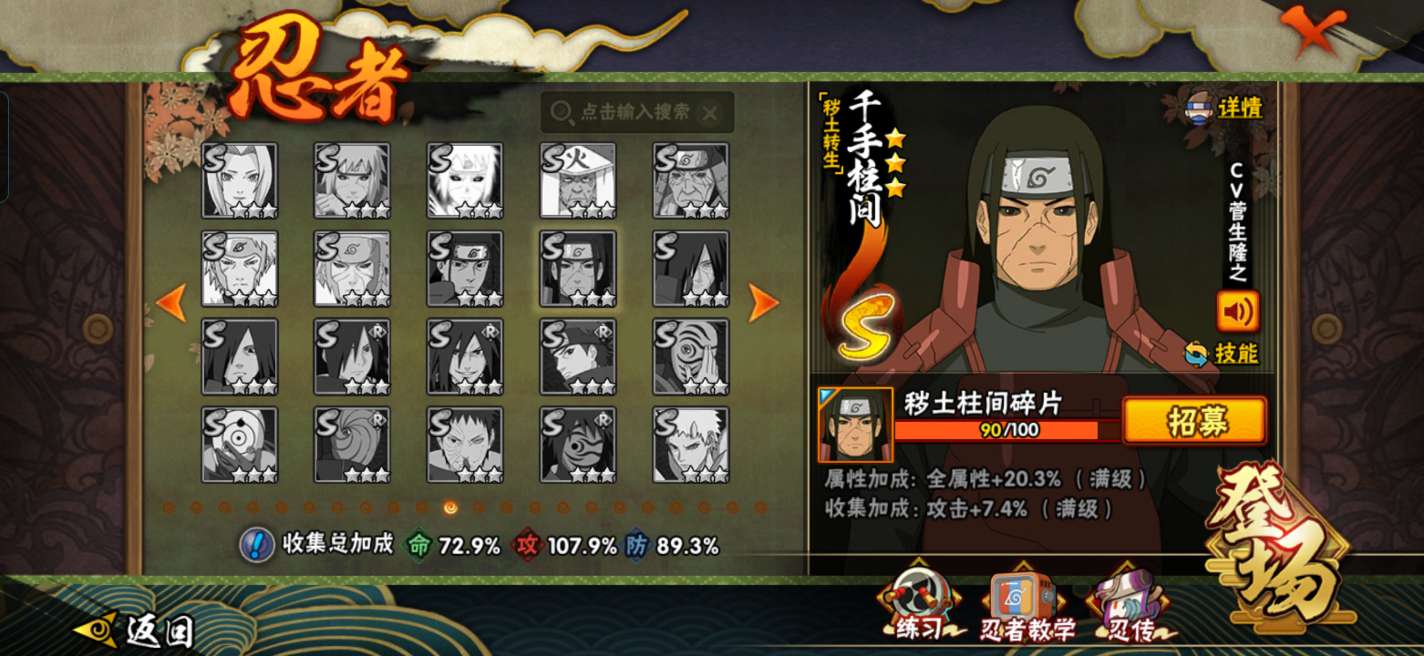Image resolution: width=1424 pixels, height=656 pixels.
Task: Open the 练习 practice mode icon
Action: [x=918, y=603]
